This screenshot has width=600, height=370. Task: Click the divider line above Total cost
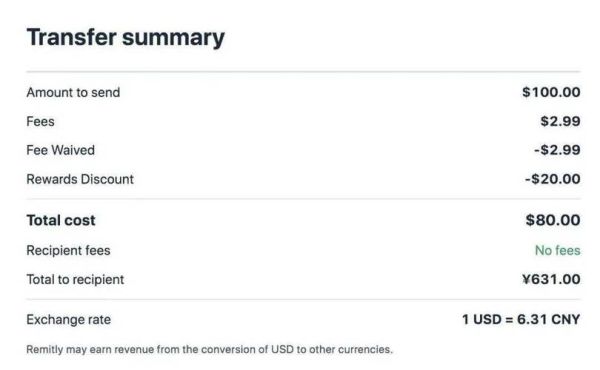point(303,199)
